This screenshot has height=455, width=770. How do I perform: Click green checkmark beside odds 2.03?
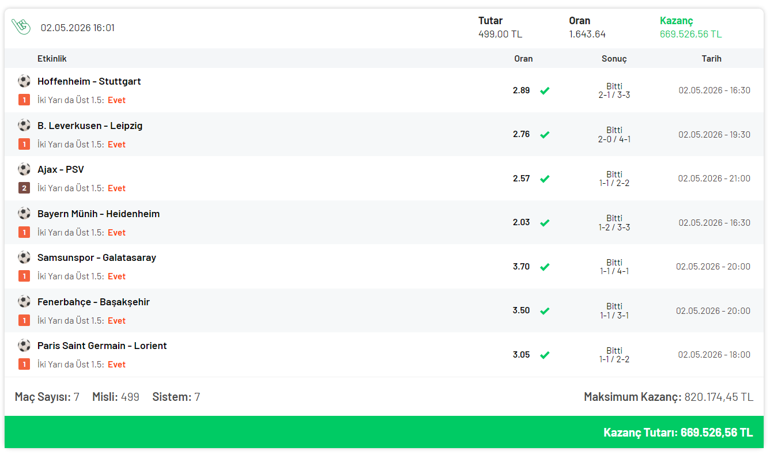(545, 222)
